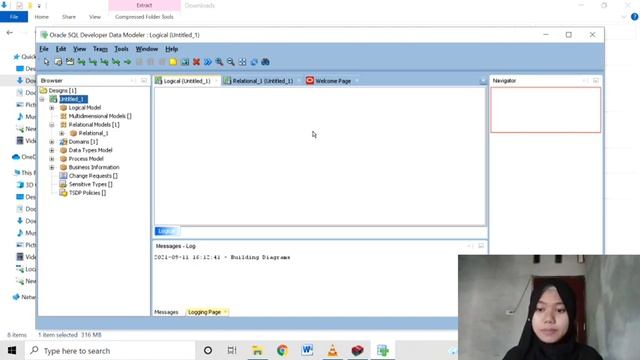
Task: Open the Tools menu
Action: tap(121, 49)
